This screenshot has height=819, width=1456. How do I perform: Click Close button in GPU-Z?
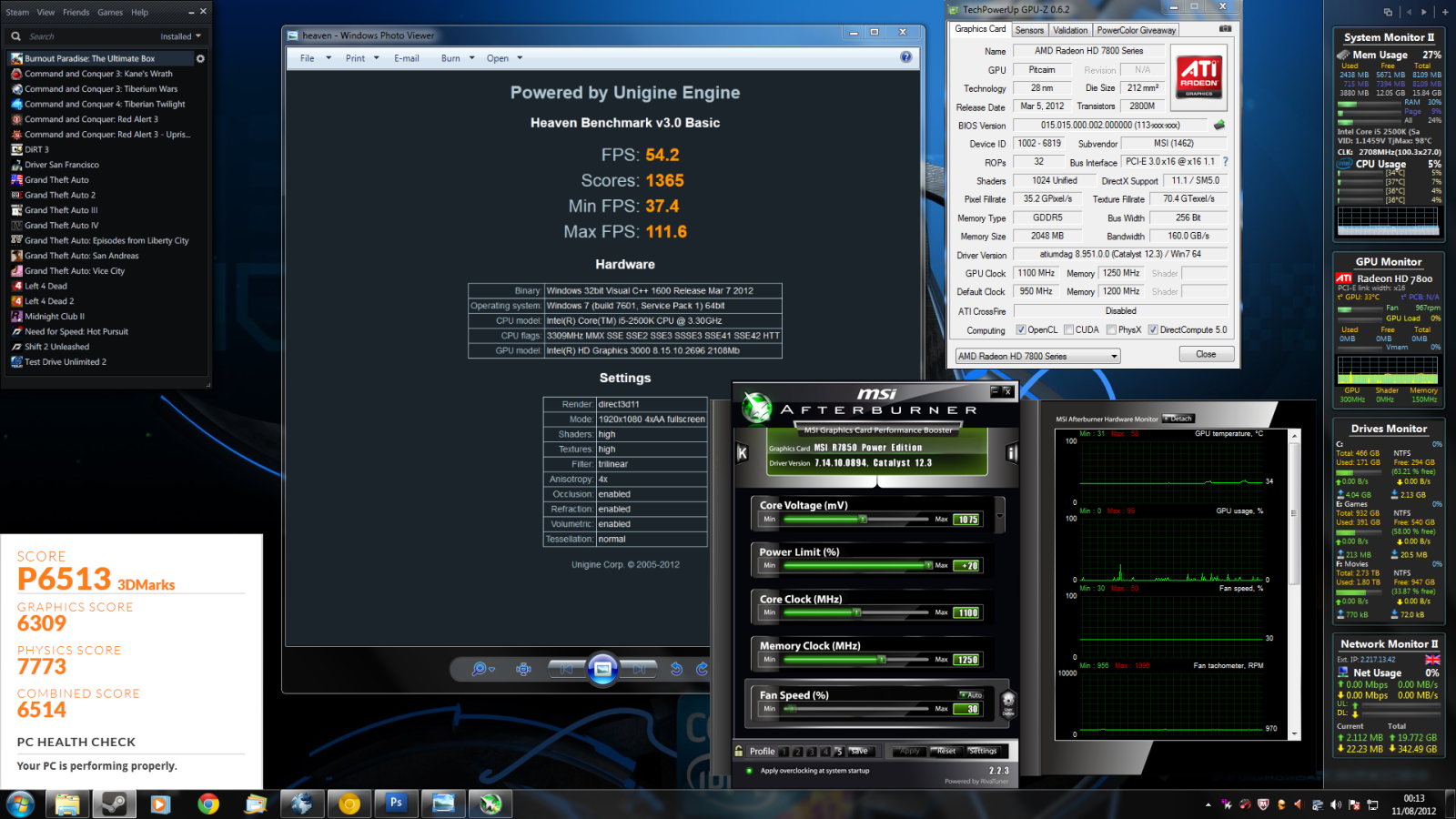pos(1206,354)
